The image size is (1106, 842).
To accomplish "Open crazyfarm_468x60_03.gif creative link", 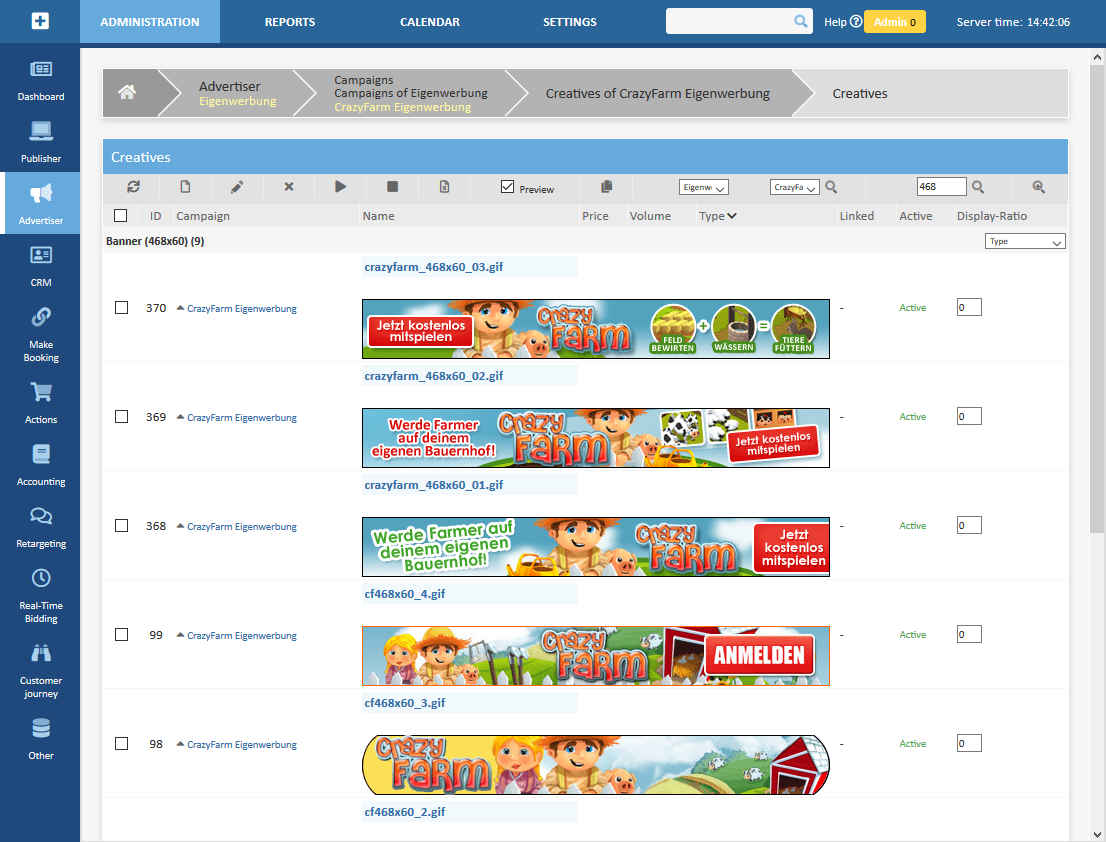I will (x=434, y=267).
